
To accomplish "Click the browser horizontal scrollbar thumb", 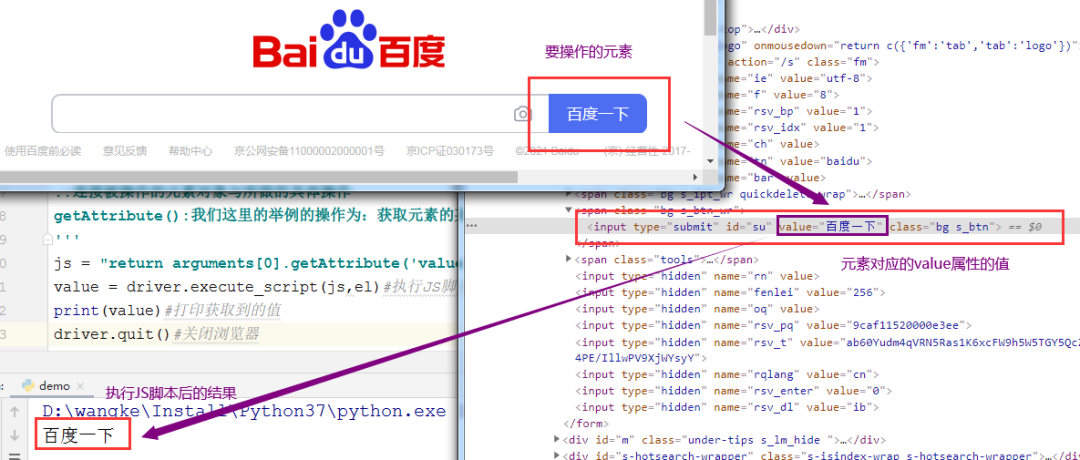I will click(258, 176).
